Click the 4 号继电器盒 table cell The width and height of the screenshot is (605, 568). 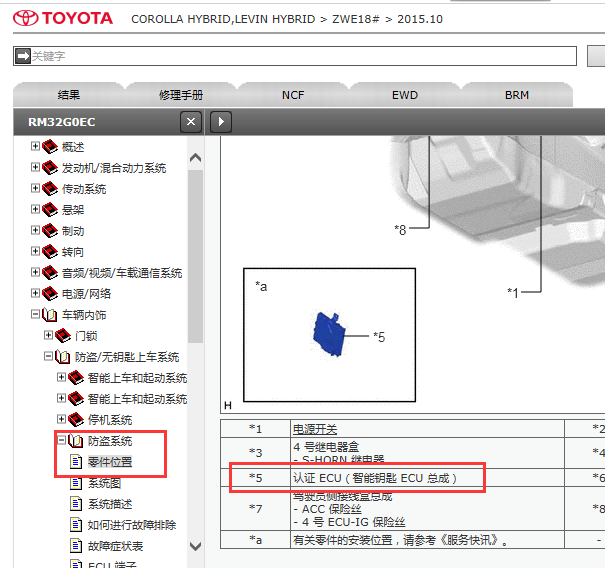427,453
